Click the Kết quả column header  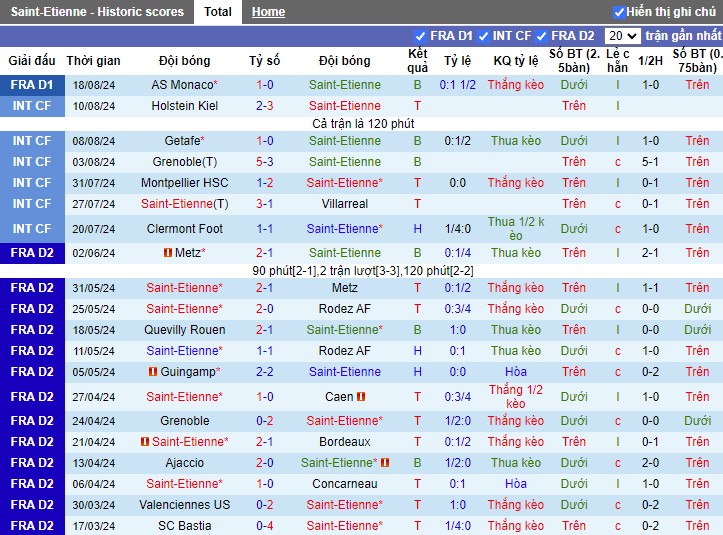click(417, 60)
